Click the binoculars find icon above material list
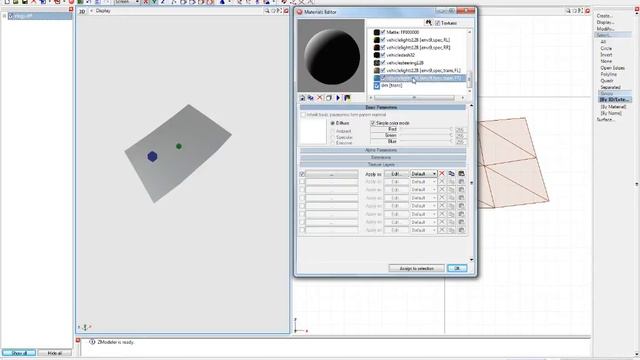640x360 pixels. click(x=428, y=23)
